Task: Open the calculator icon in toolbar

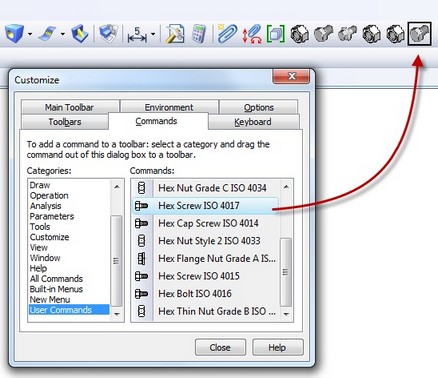Action: (199, 33)
